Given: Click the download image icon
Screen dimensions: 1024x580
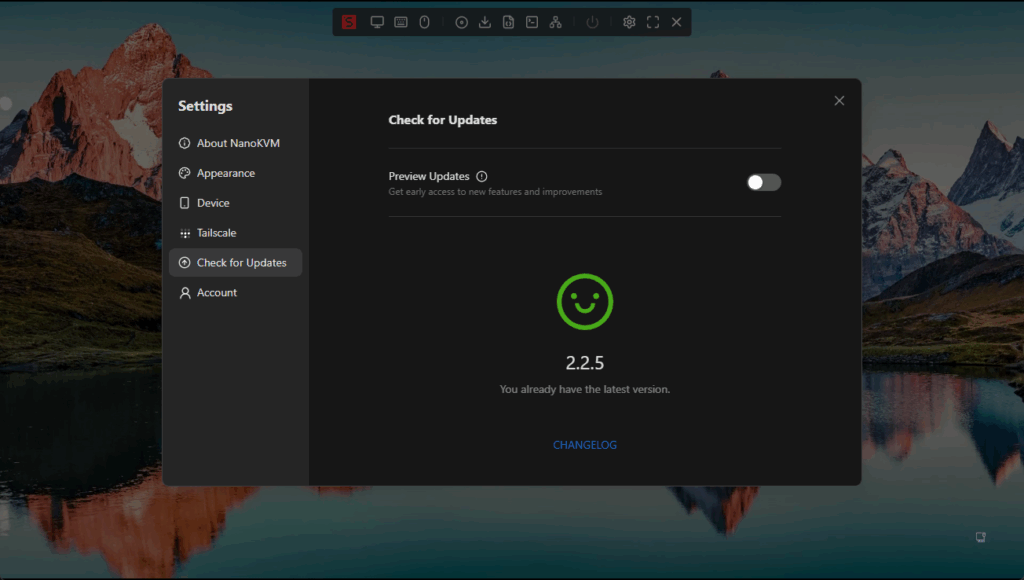Looking at the screenshot, I should pyautogui.click(x=485, y=22).
